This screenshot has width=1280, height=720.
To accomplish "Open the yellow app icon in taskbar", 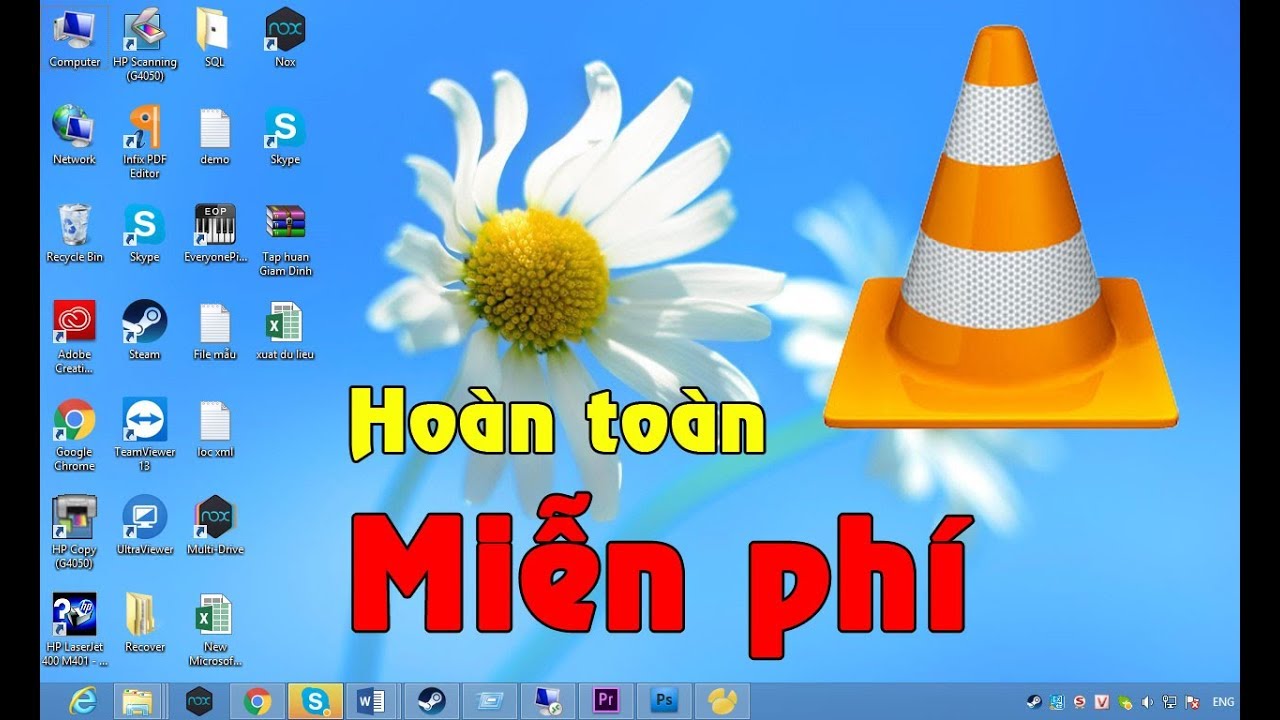I will (722, 701).
